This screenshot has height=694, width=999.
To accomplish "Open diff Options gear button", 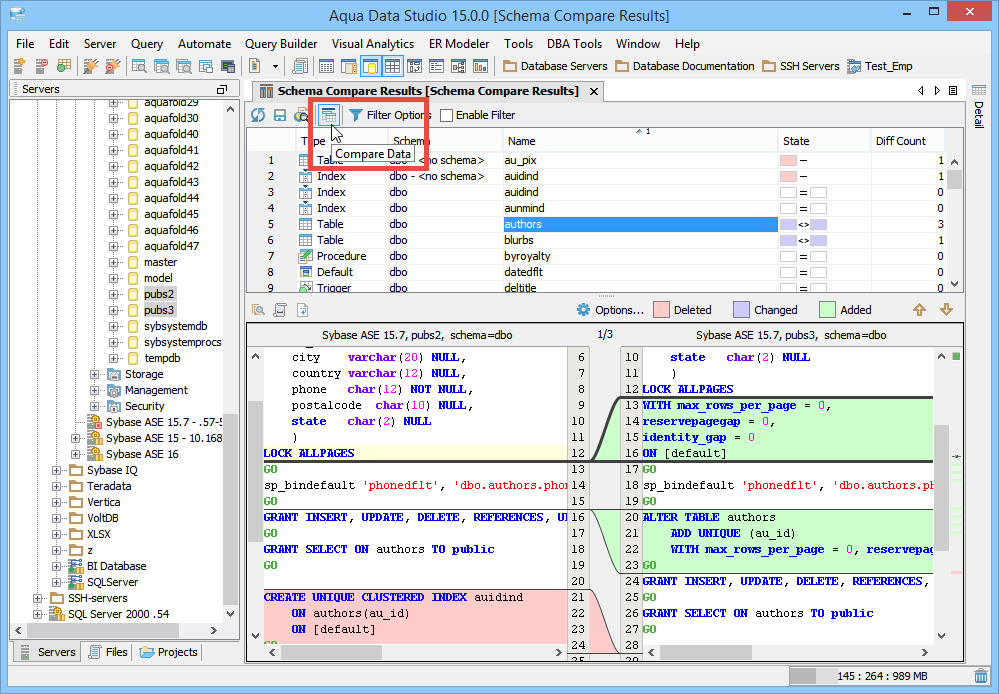I will click(609, 310).
